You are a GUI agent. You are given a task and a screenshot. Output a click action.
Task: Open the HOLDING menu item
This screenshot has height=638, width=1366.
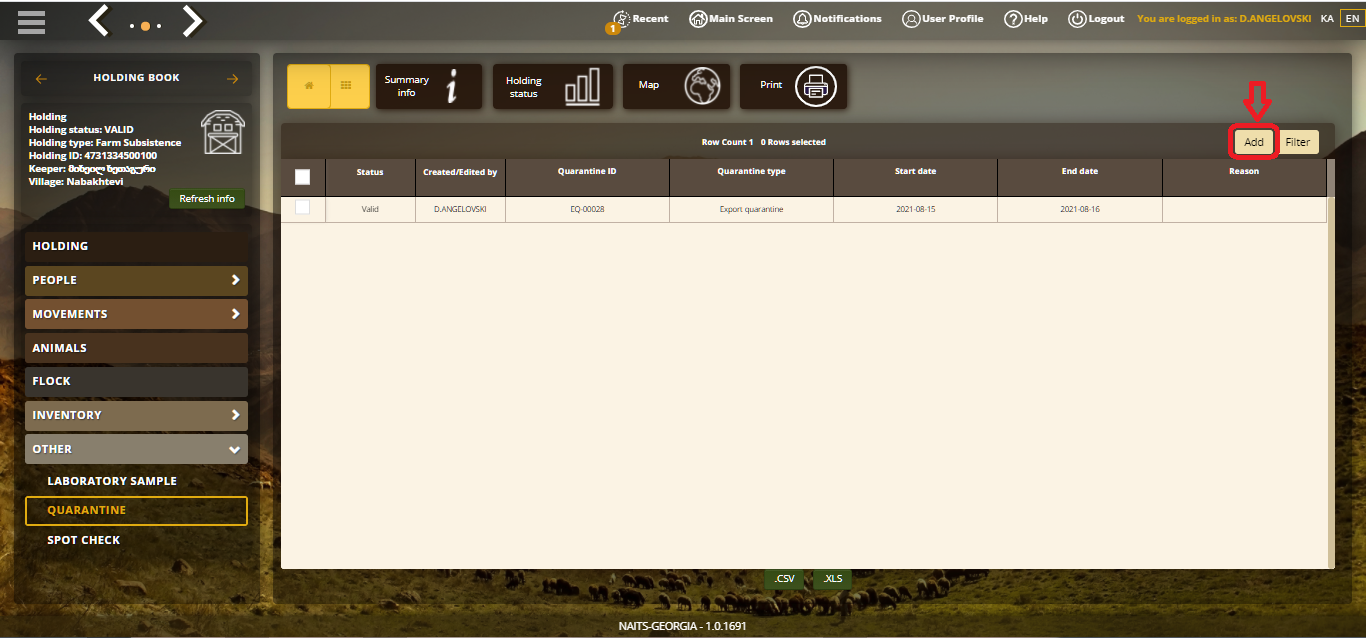point(136,246)
